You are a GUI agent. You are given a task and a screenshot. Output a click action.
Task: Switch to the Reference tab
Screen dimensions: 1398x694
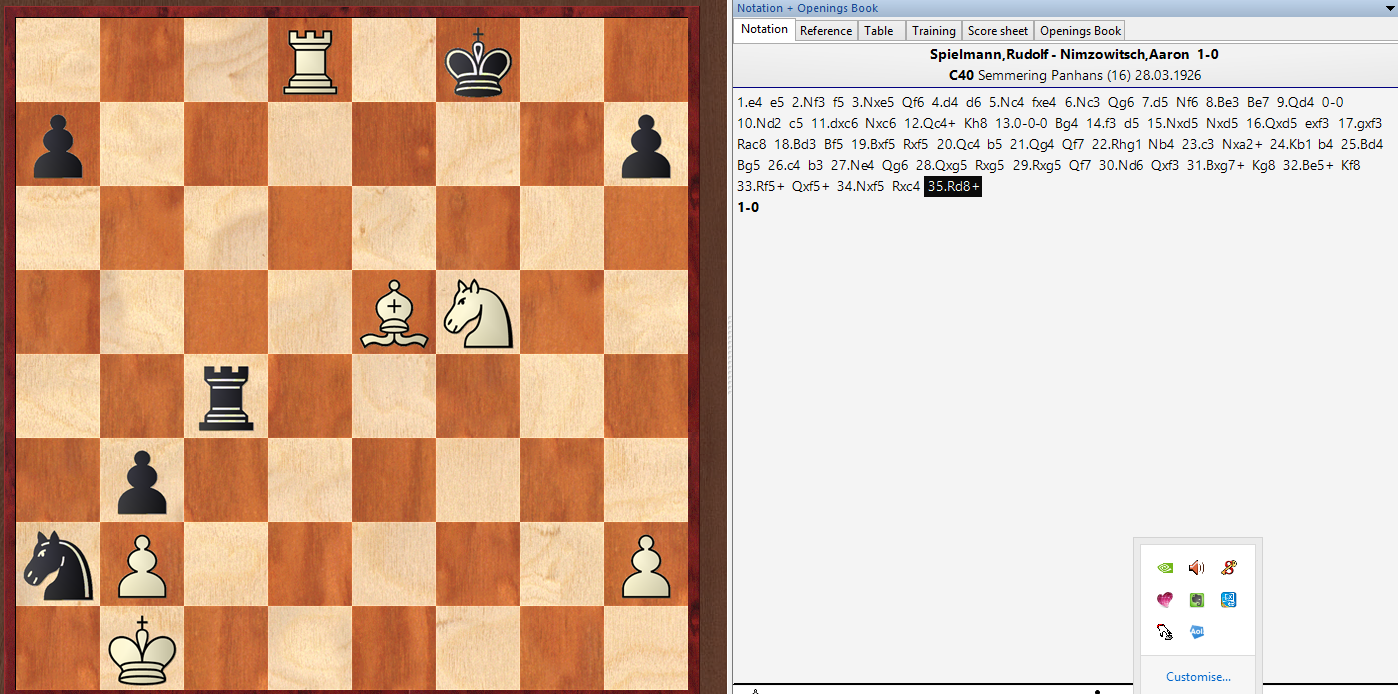coord(826,30)
